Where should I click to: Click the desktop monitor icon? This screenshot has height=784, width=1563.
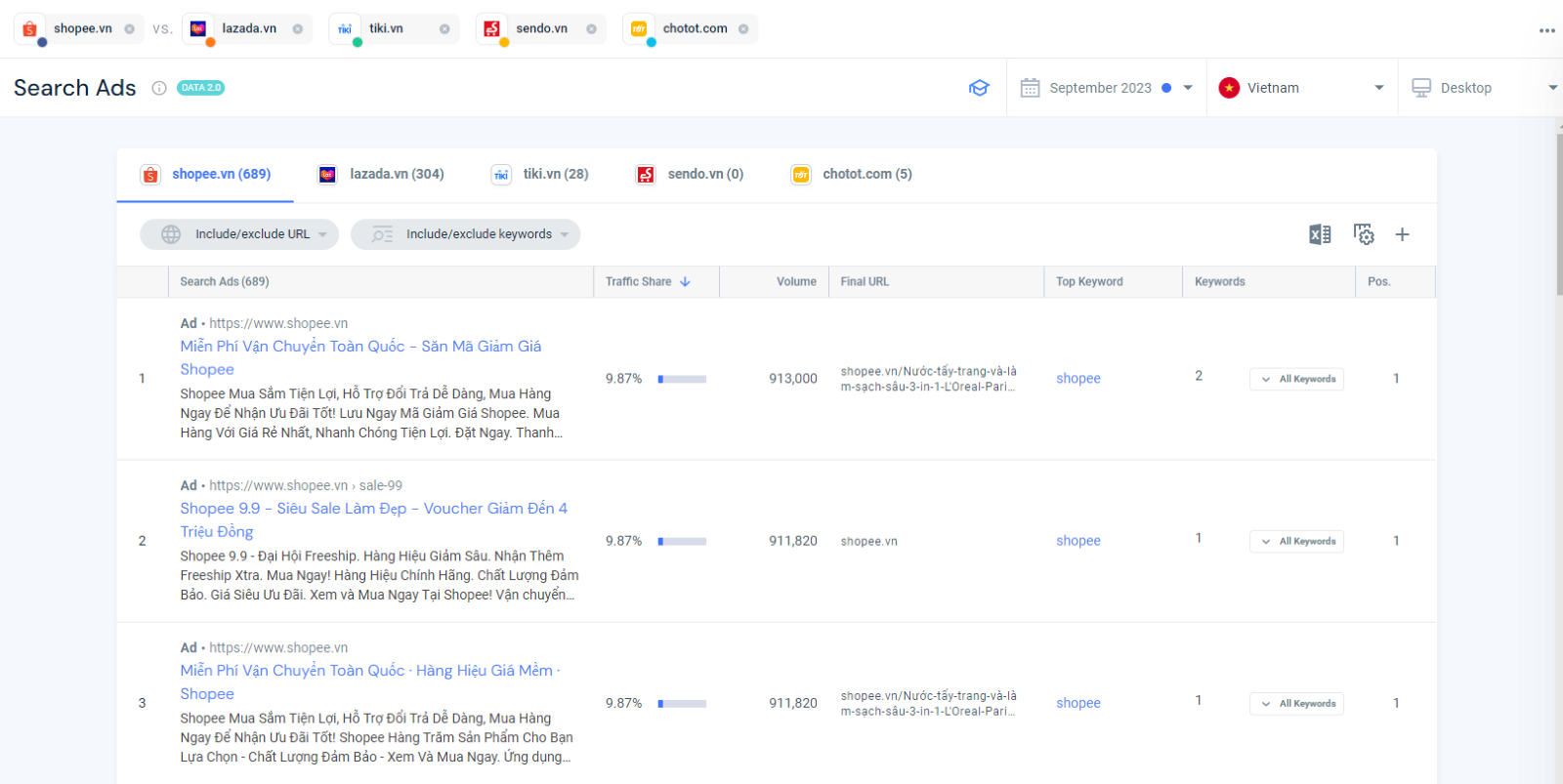[x=1421, y=88]
